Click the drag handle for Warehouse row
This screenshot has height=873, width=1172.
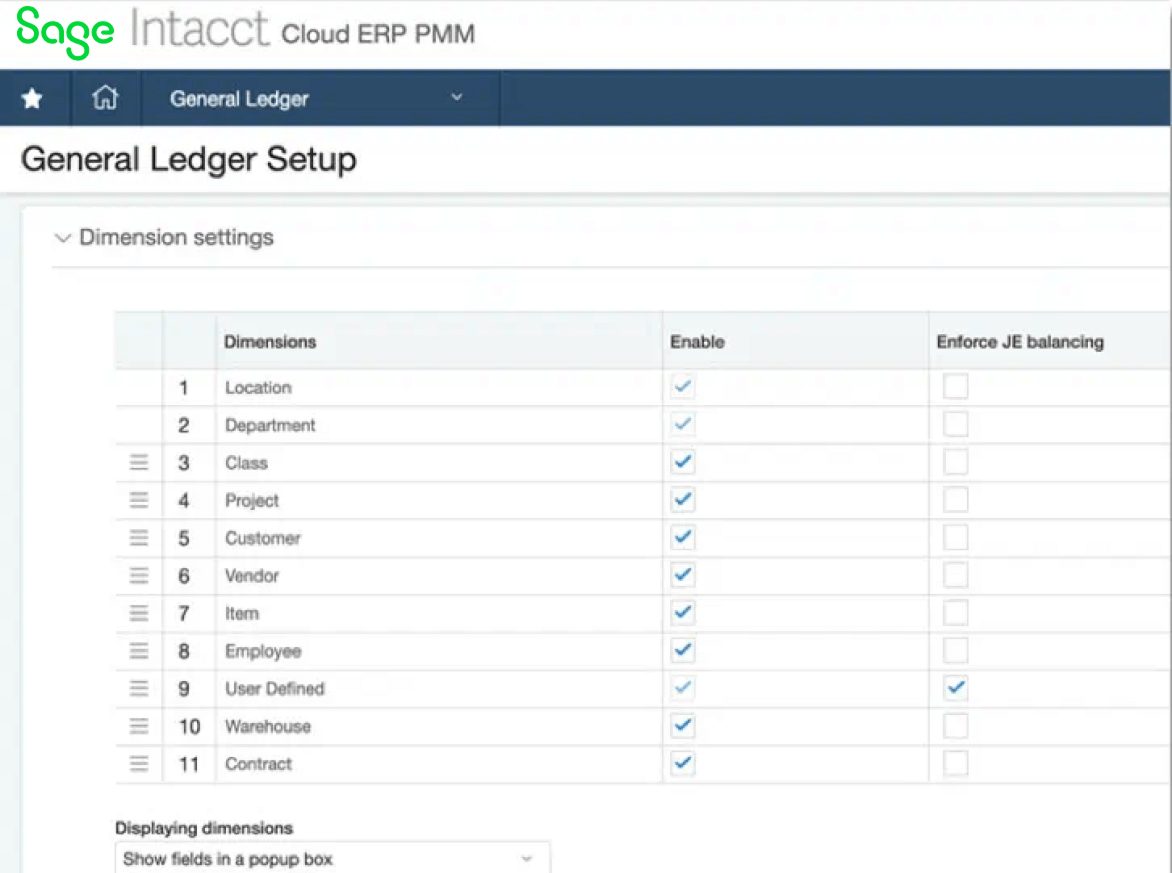(139, 726)
